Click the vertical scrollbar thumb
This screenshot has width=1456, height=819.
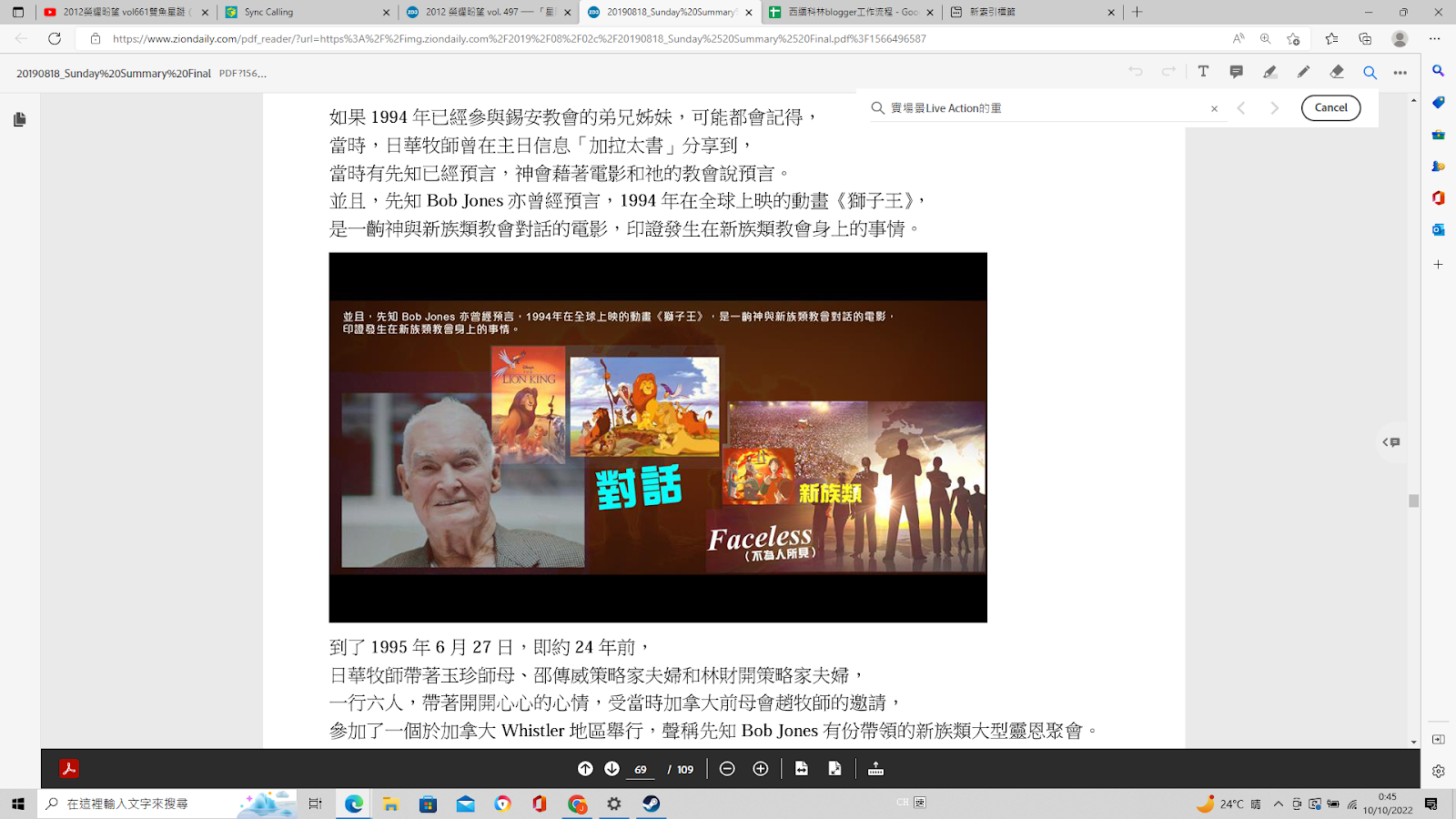pos(1413,501)
